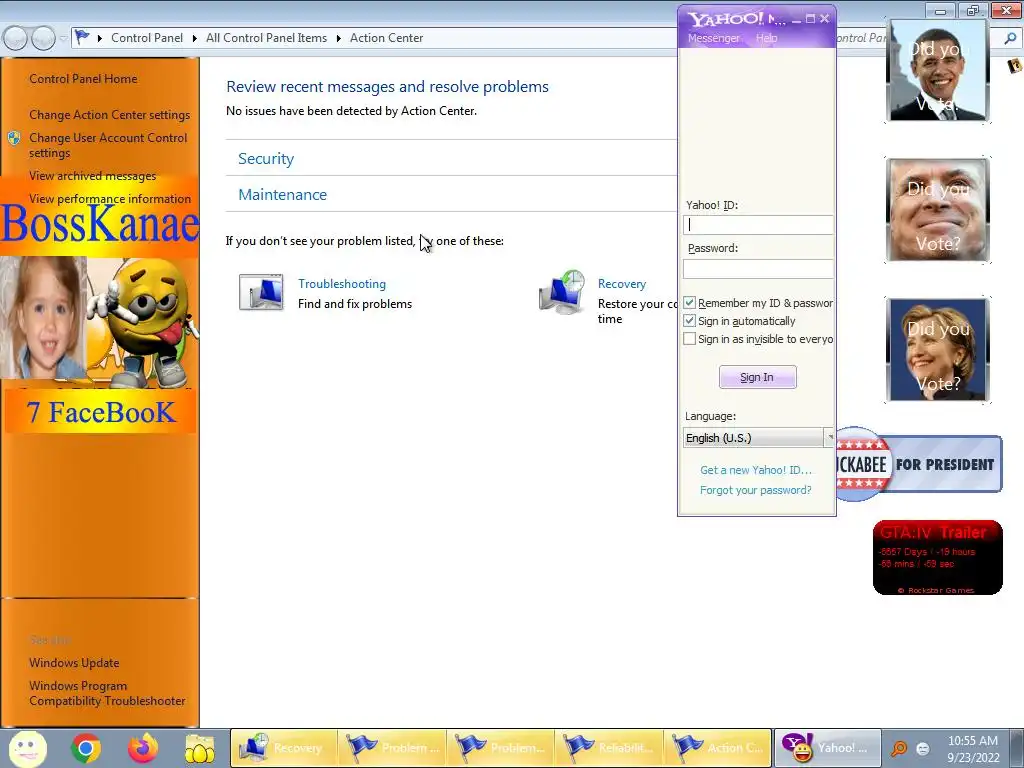Open the Messenger menu in Yahoo window
The width and height of the screenshot is (1024, 768).
tap(714, 38)
